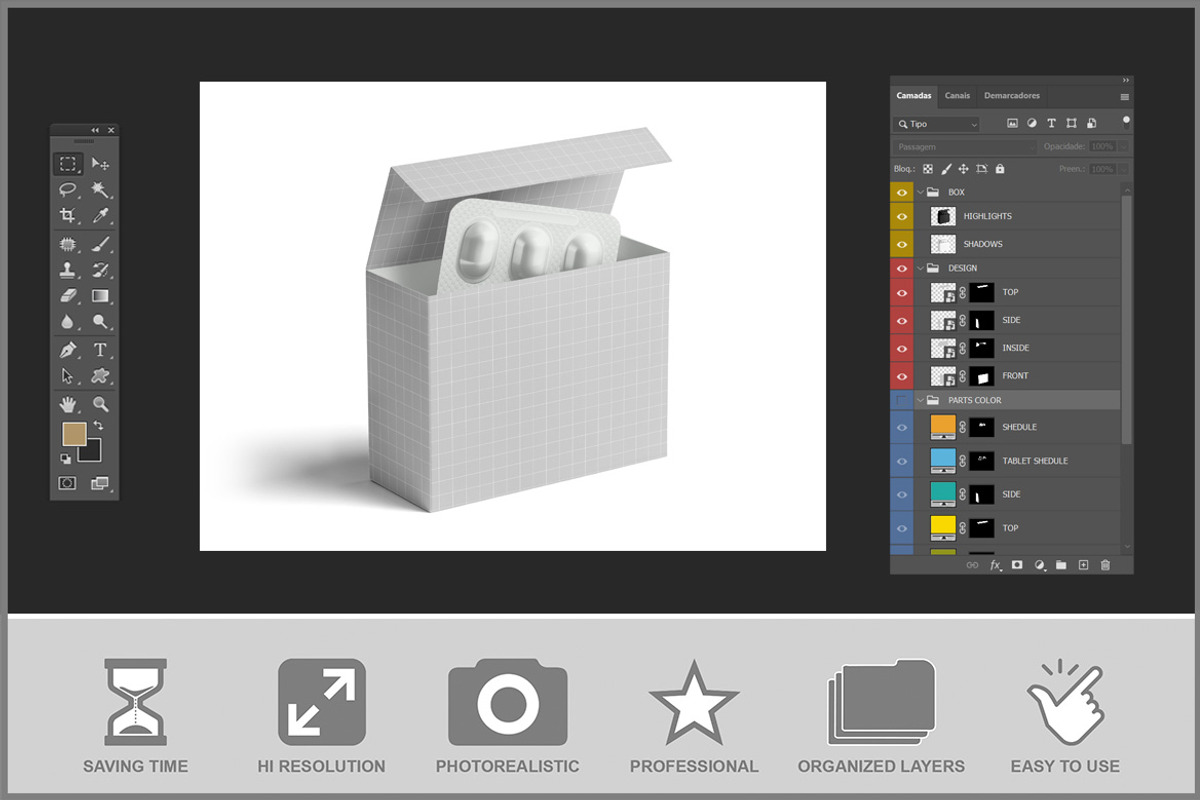Image resolution: width=1200 pixels, height=800 pixels.
Task: Hide the SHADOWS layer
Action: [x=902, y=244]
